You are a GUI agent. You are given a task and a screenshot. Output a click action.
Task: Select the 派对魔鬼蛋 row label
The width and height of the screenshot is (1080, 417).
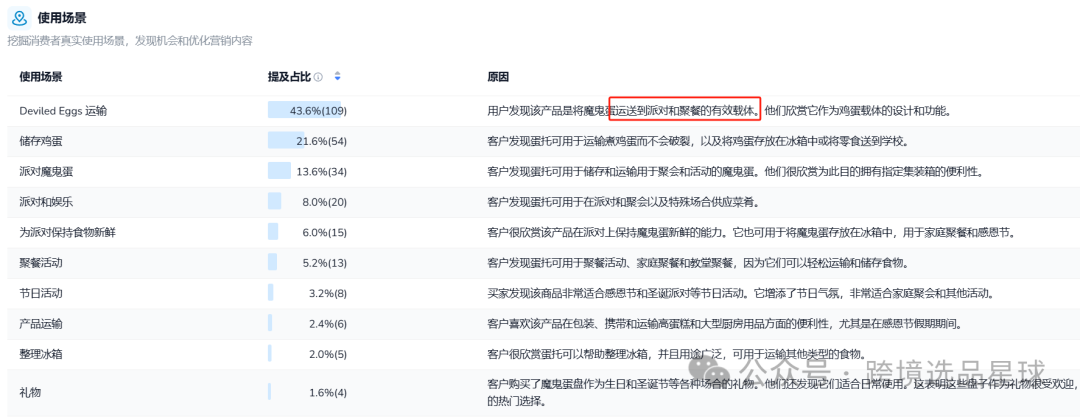46,172
